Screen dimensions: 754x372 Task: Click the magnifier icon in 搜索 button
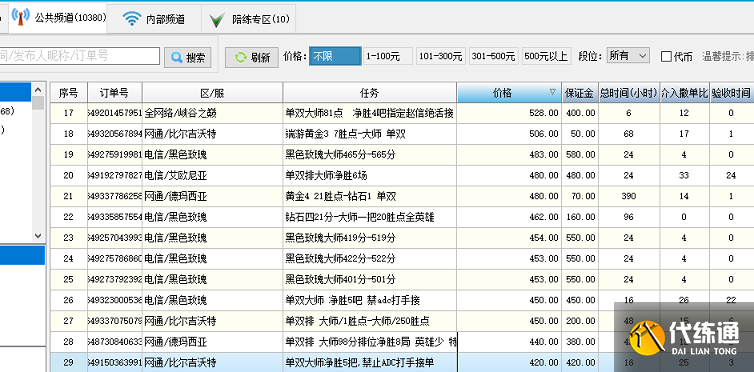pyautogui.click(x=176, y=58)
